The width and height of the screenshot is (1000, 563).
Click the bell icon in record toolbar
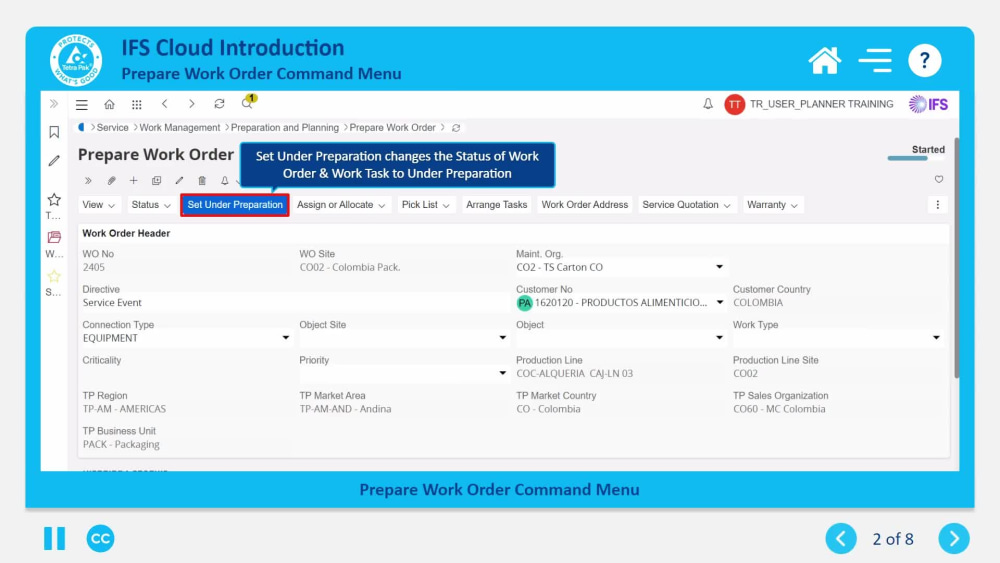coord(224,180)
